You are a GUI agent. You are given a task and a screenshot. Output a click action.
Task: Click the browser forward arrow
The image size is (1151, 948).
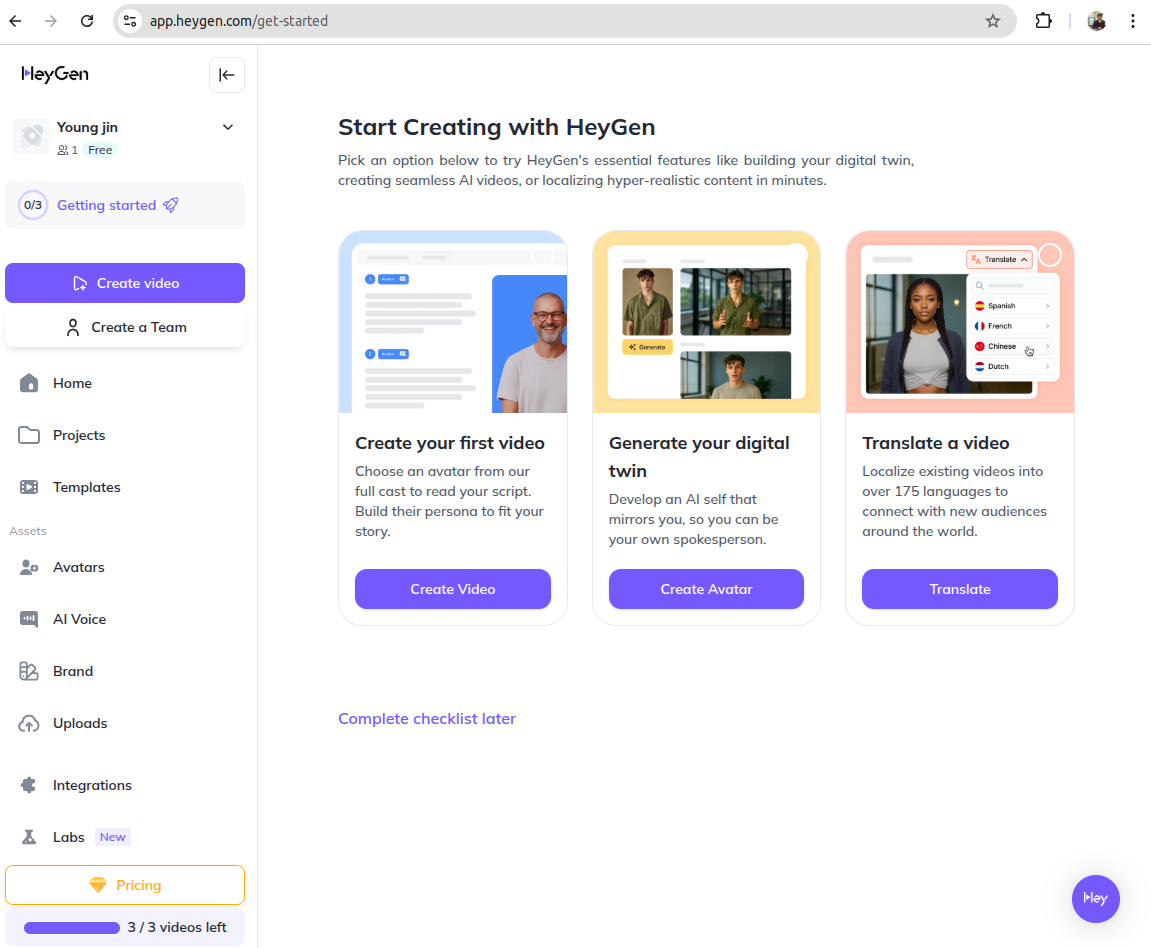pos(51,21)
